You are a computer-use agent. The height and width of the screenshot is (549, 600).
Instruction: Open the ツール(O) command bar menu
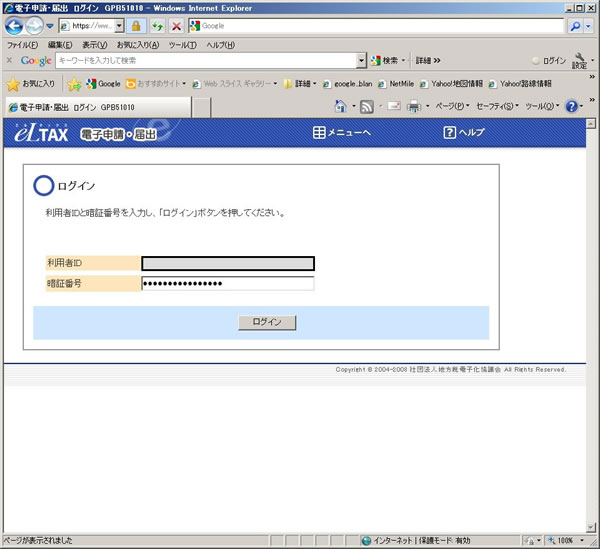542,106
